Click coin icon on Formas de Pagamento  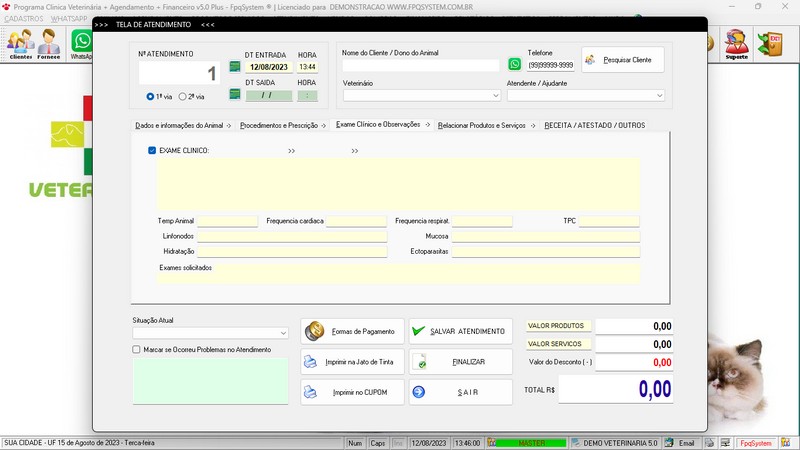pyautogui.click(x=314, y=331)
